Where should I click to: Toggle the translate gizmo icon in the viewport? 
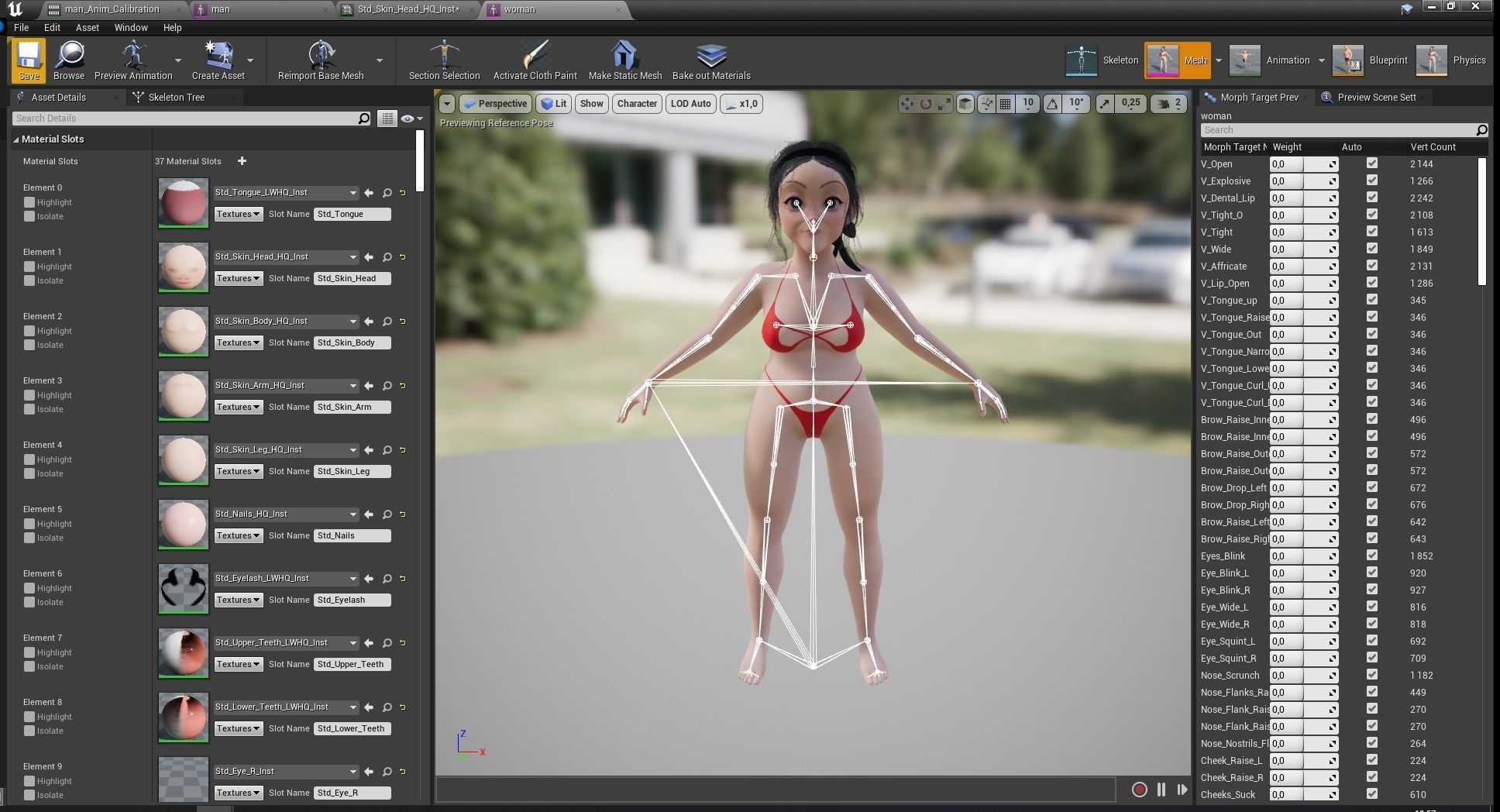pyautogui.click(x=907, y=104)
